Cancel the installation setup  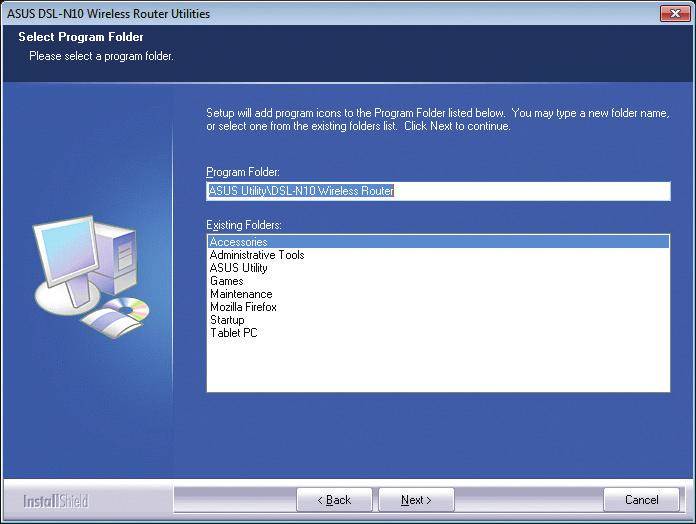click(x=641, y=500)
